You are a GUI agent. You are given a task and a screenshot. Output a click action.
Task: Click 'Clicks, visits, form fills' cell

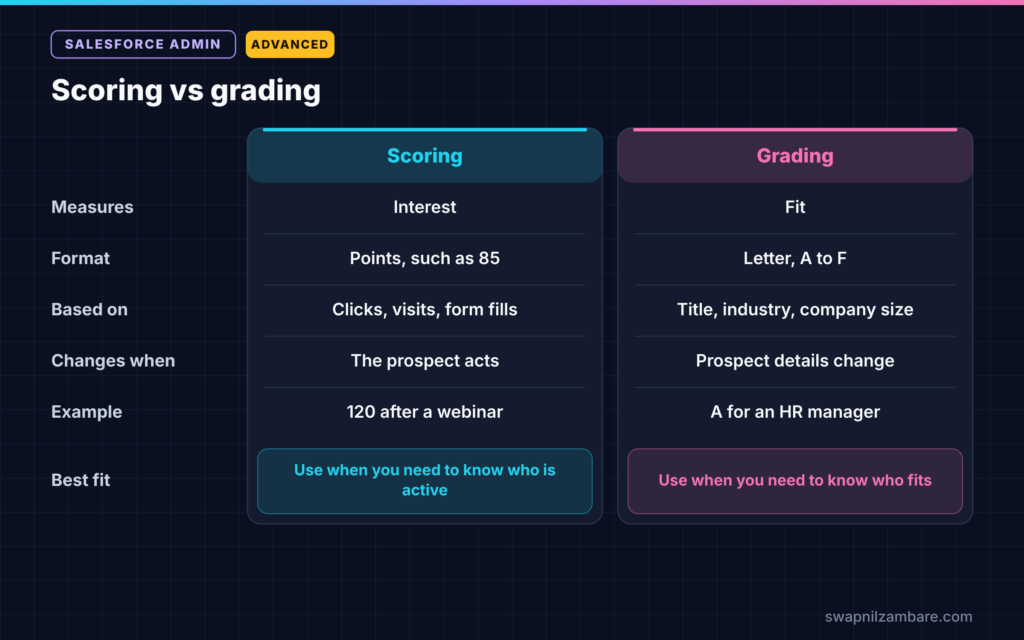(424, 310)
